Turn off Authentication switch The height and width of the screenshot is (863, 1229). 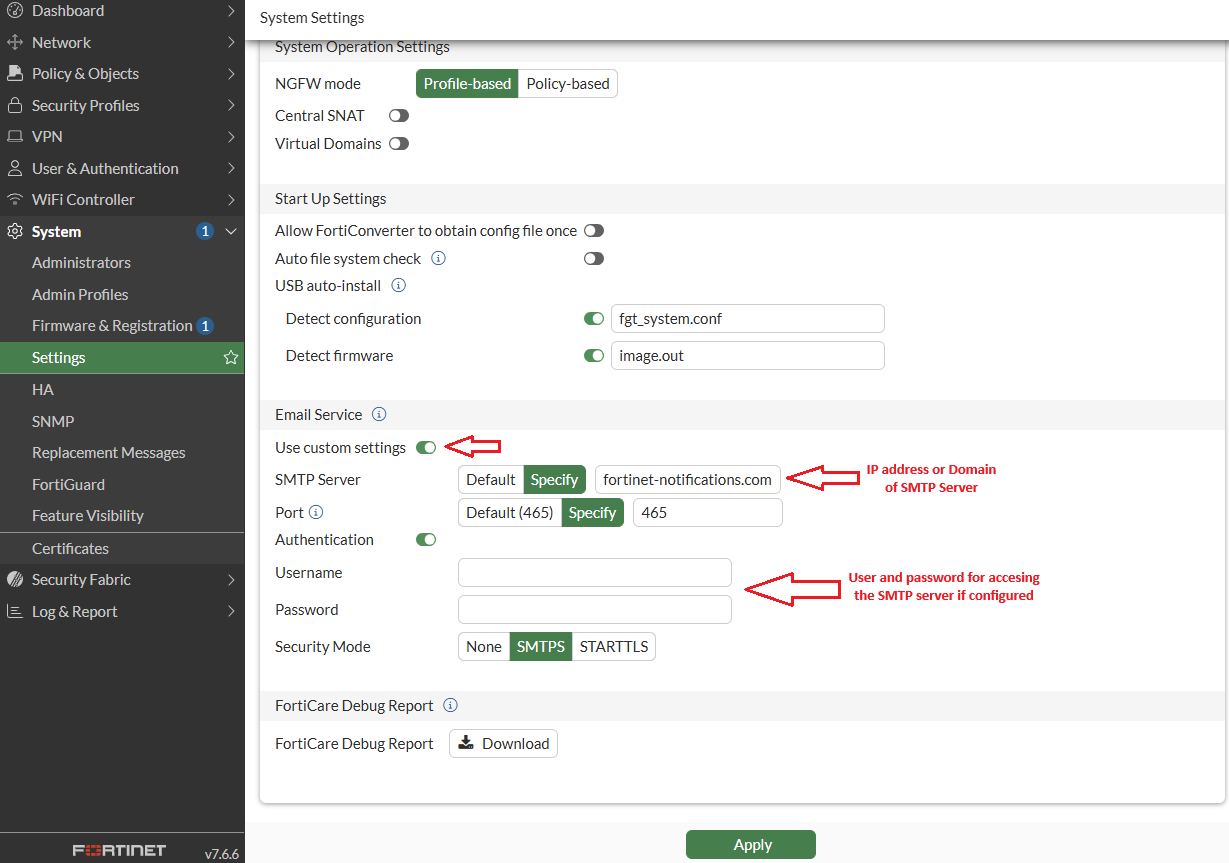426,540
